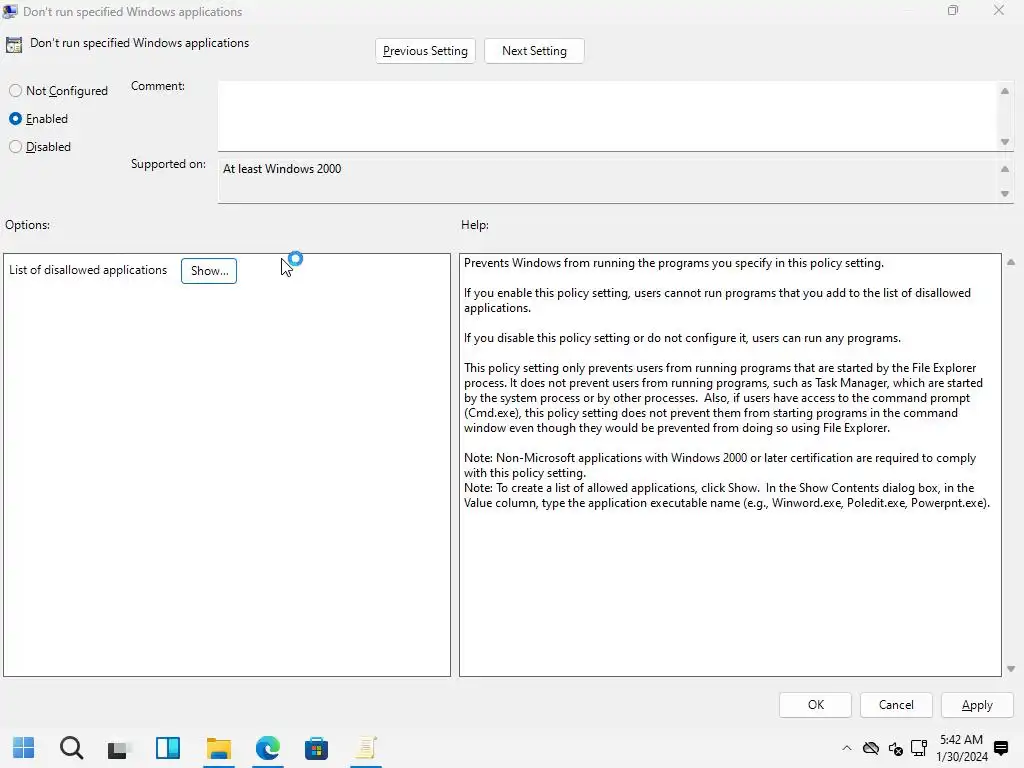This screenshot has height=768, width=1024.
Task: Open Task View from taskbar
Action: 120,748
